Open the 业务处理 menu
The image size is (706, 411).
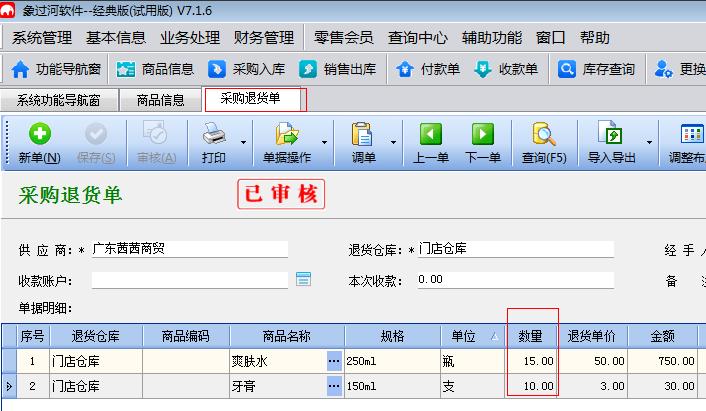click(190, 37)
